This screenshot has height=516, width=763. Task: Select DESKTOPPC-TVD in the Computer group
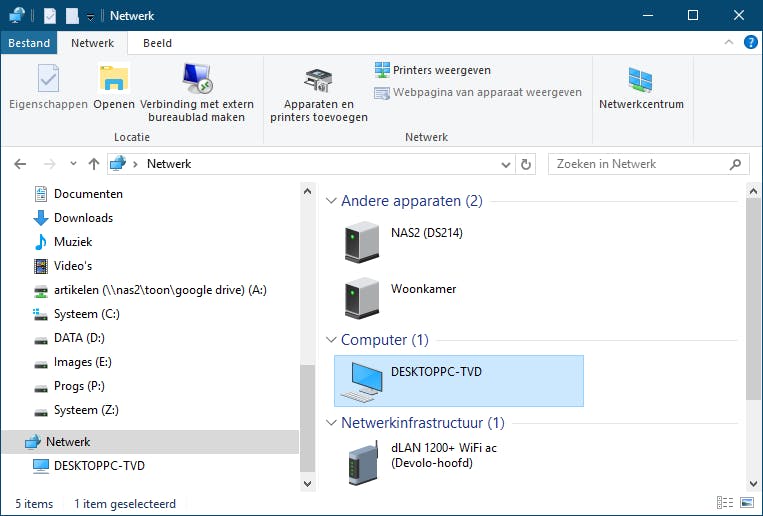(x=459, y=381)
